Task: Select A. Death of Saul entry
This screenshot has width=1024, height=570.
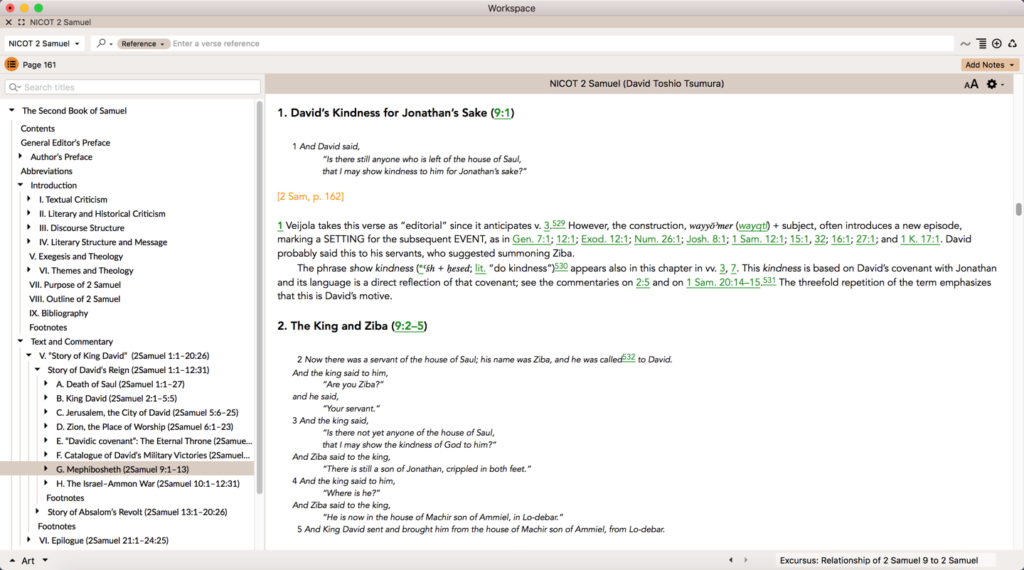Action: [120, 384]
